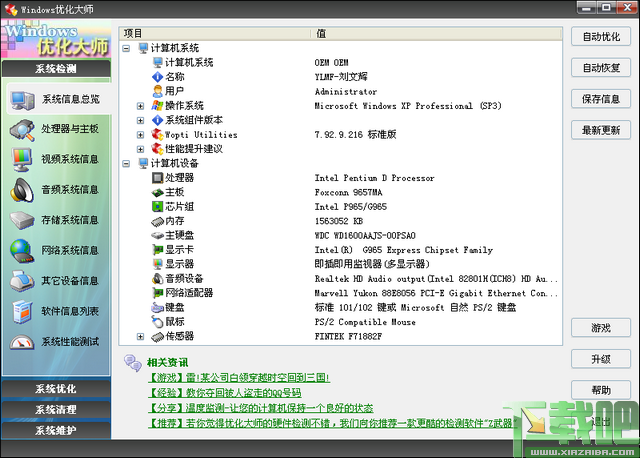Switch to 系统维护 section
This screenshot has height=458, width=640.
(x=56, y=430)
